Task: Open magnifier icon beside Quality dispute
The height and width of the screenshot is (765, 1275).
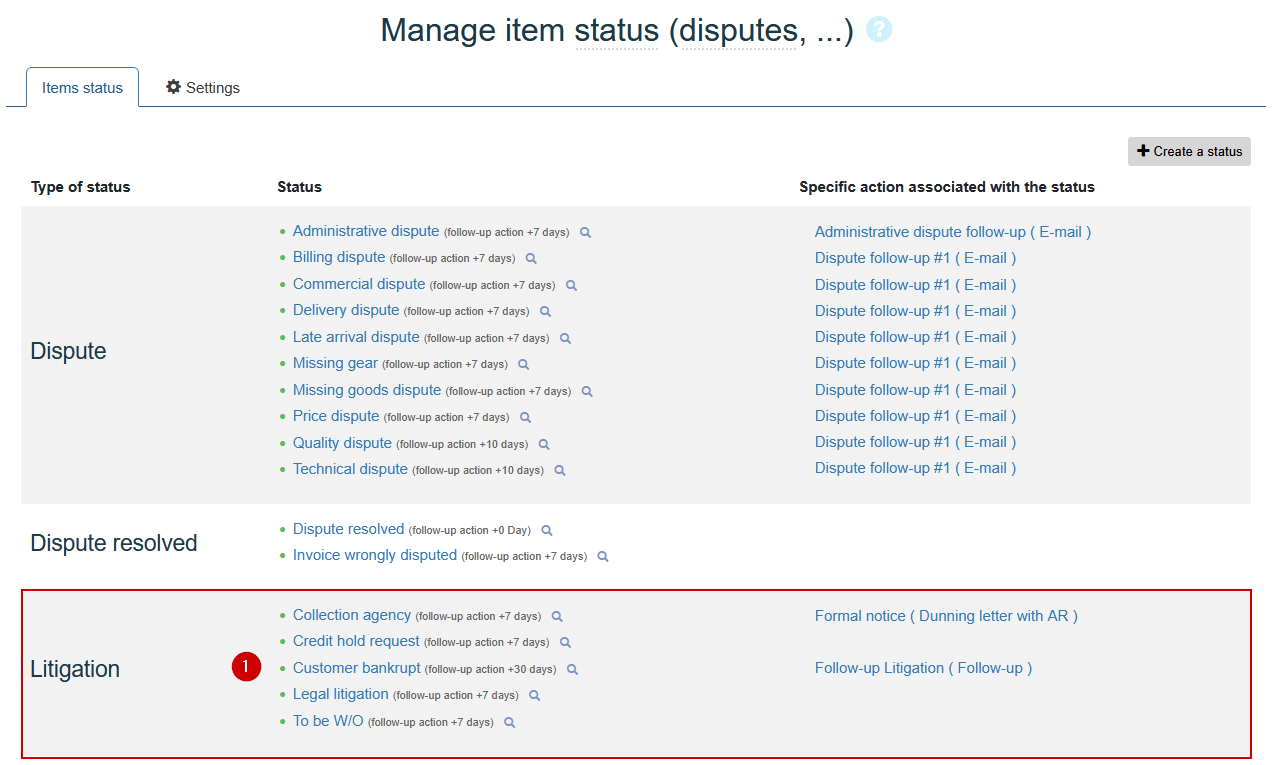Action: coord(544,444)
